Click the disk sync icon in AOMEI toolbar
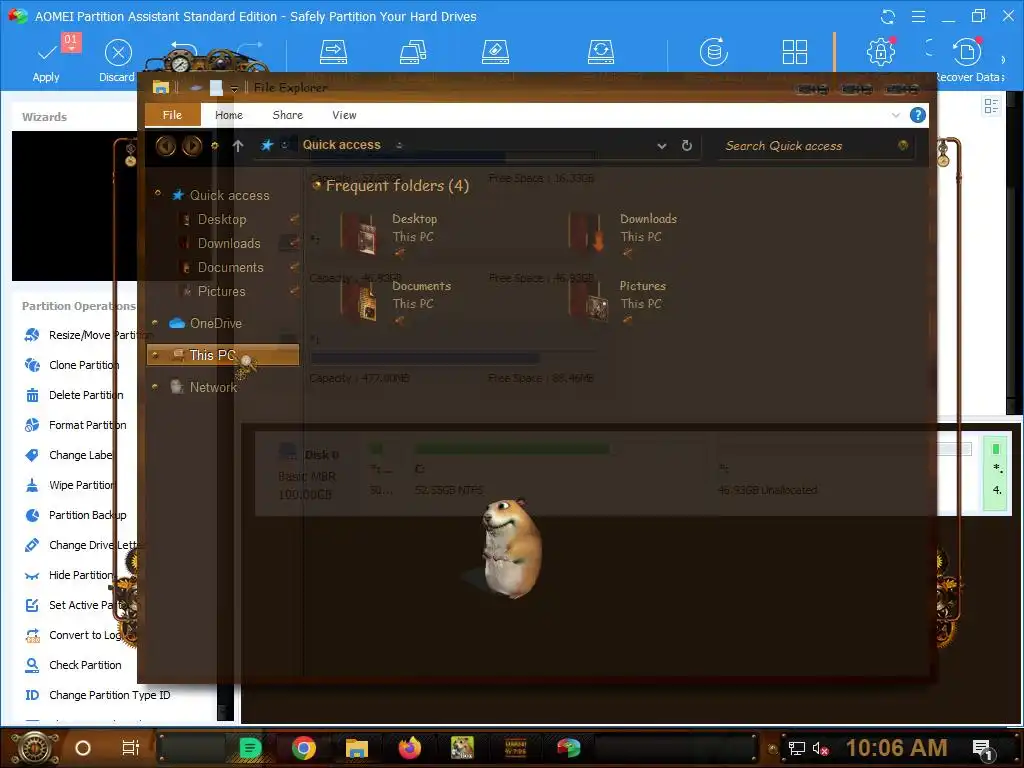 601,52
